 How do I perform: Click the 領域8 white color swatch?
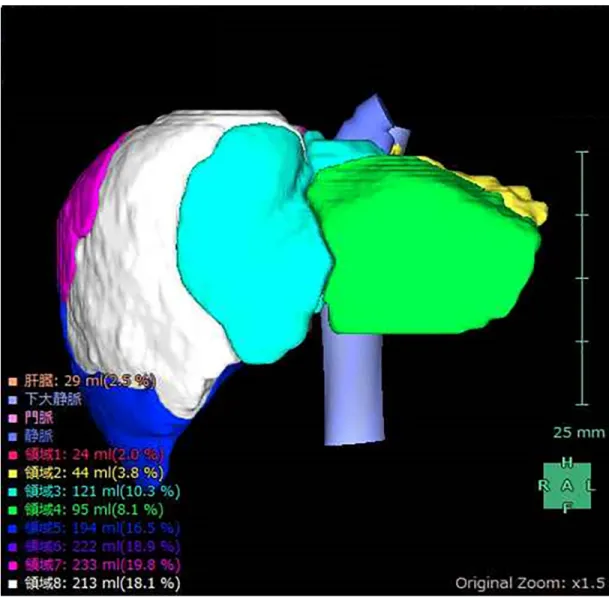point(13,584)
